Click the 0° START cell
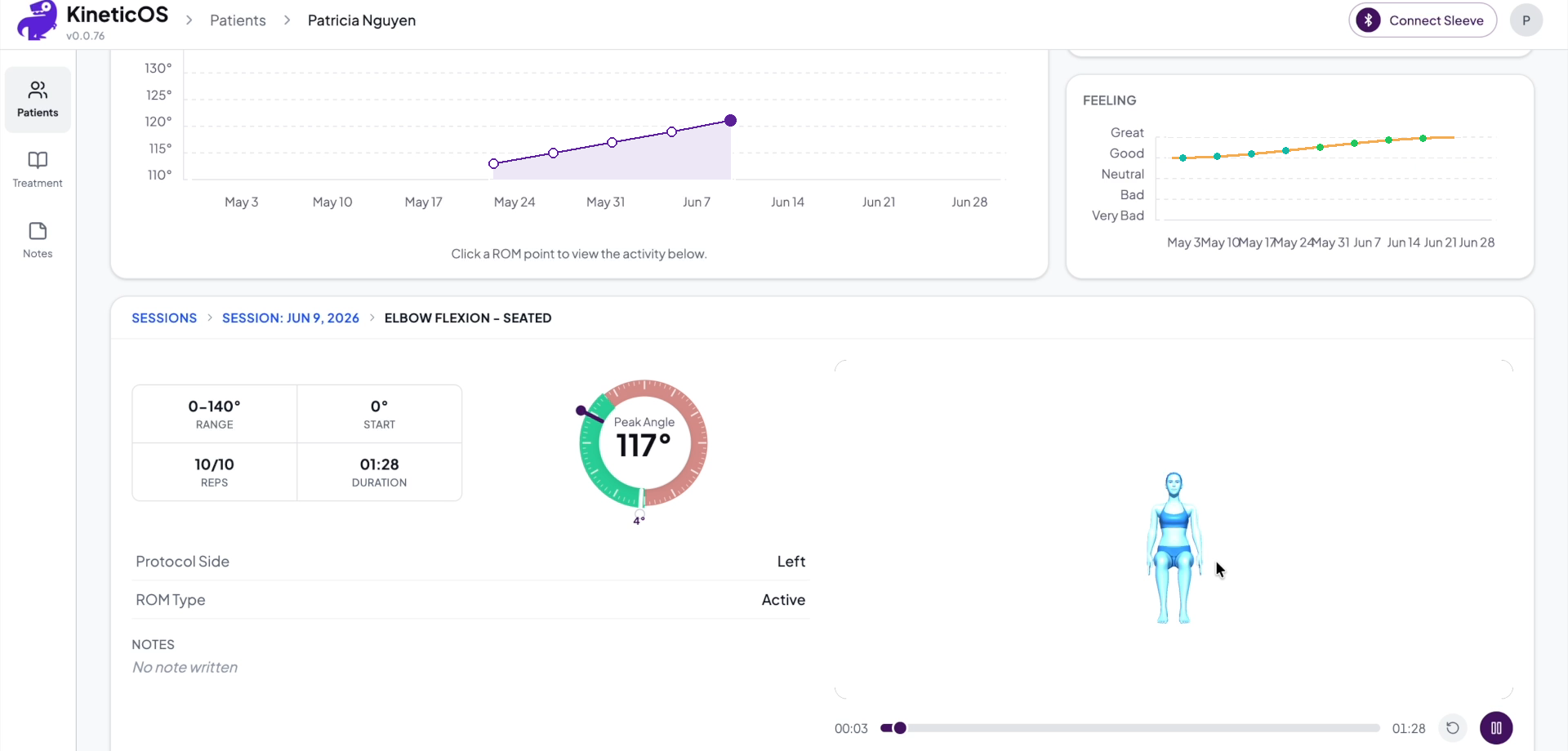This screenshot has width=1568, height=751. click(x=380, y=414)
